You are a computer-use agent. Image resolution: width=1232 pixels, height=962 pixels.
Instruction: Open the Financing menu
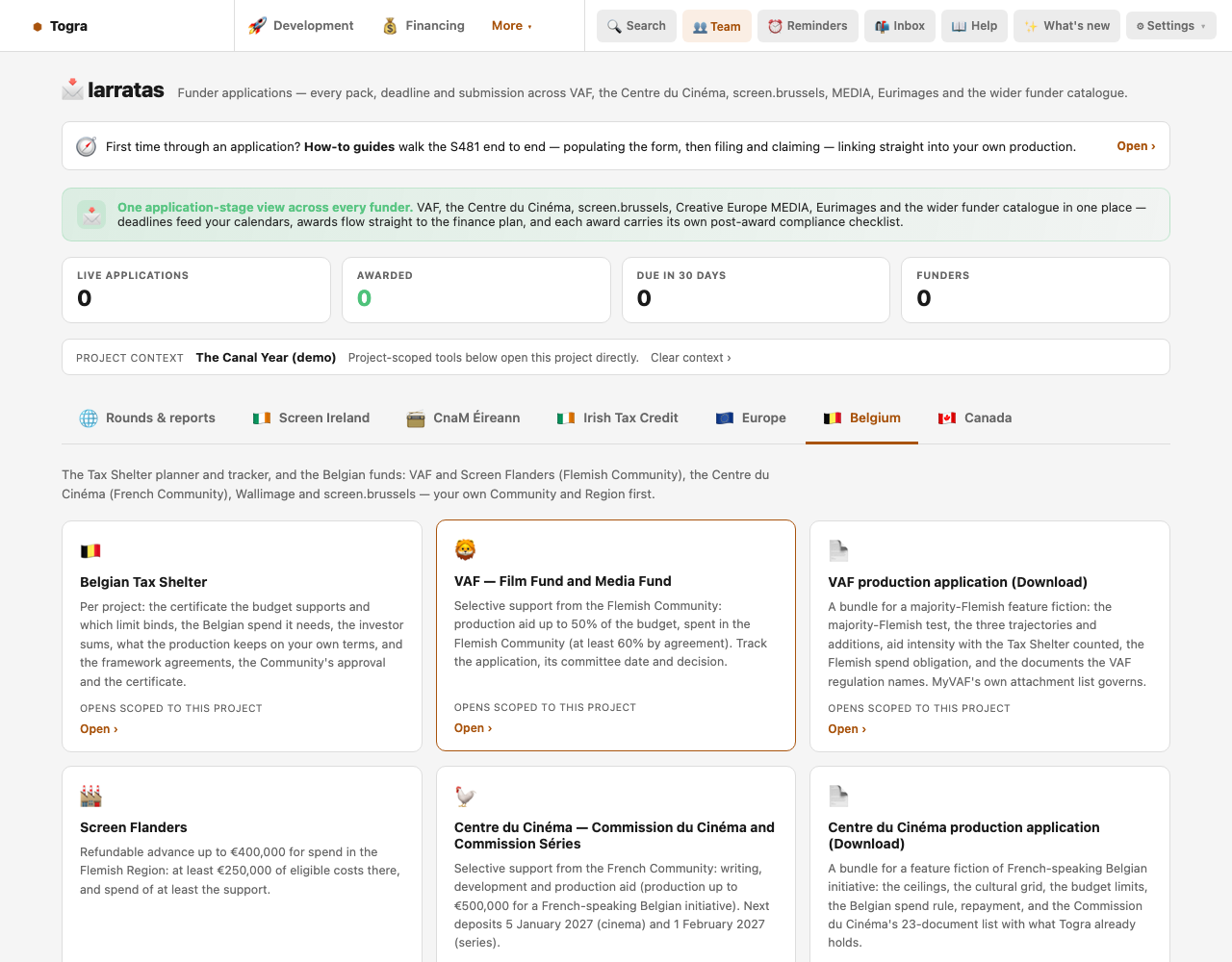click(x=423, y=26)
